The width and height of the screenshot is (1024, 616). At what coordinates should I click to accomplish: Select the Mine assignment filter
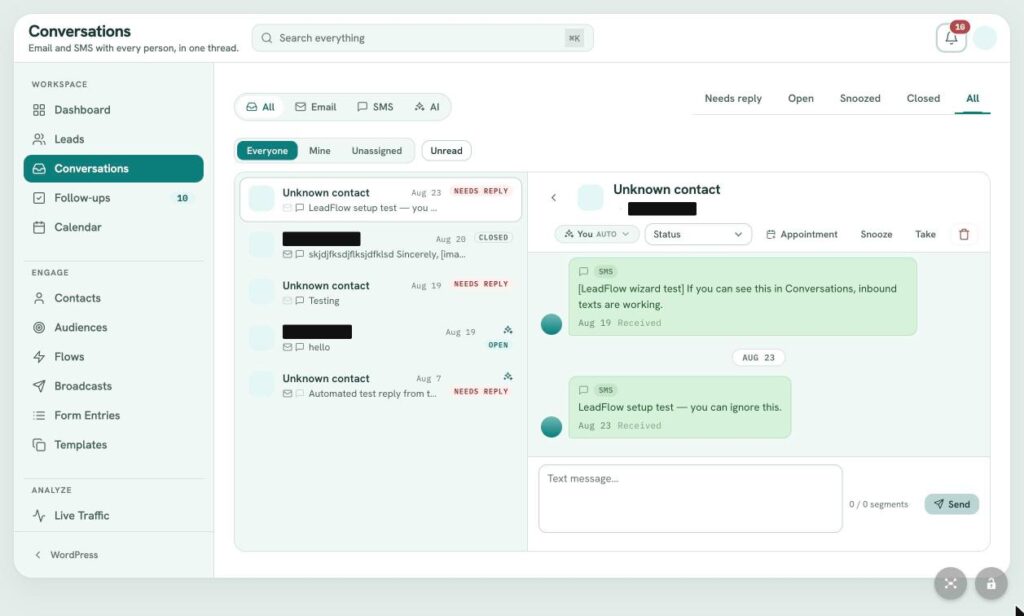[319, 151]
